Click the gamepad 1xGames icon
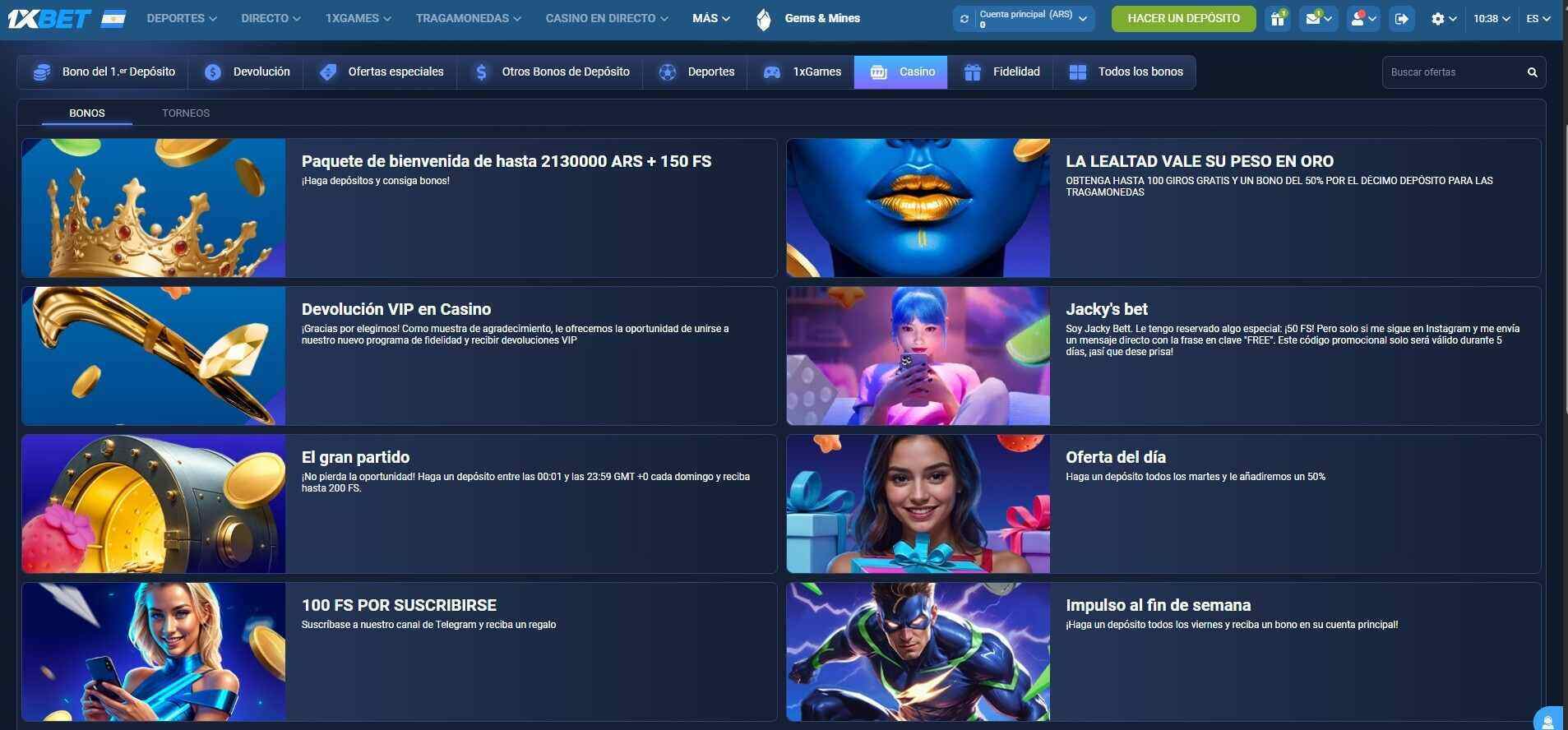Image resolution: width=1568 pixels, height=730 pixels. [x=772, y=72]
